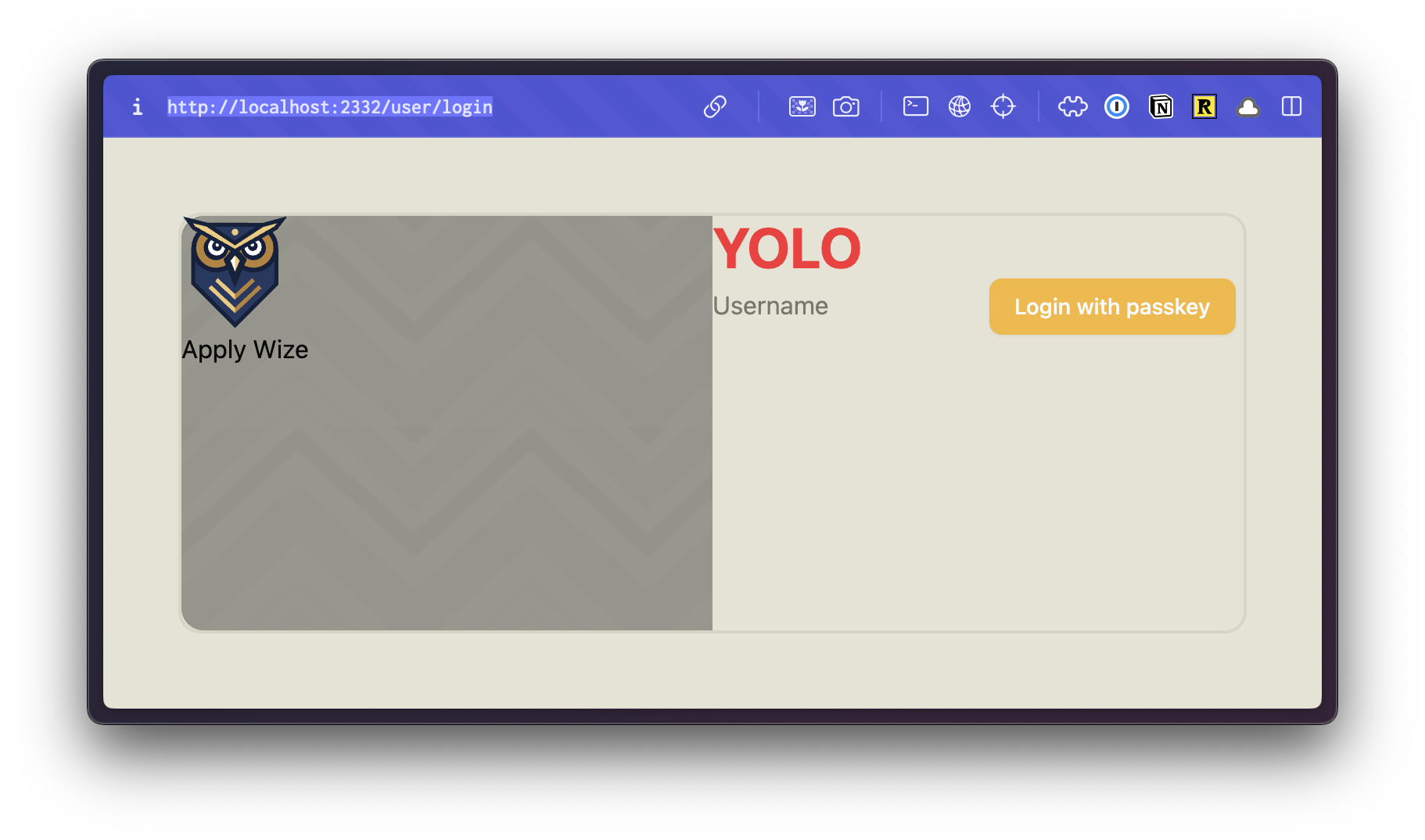Open site information via the info icon
This screenshot has width=1425, height=840.
(x=137, y=107)
